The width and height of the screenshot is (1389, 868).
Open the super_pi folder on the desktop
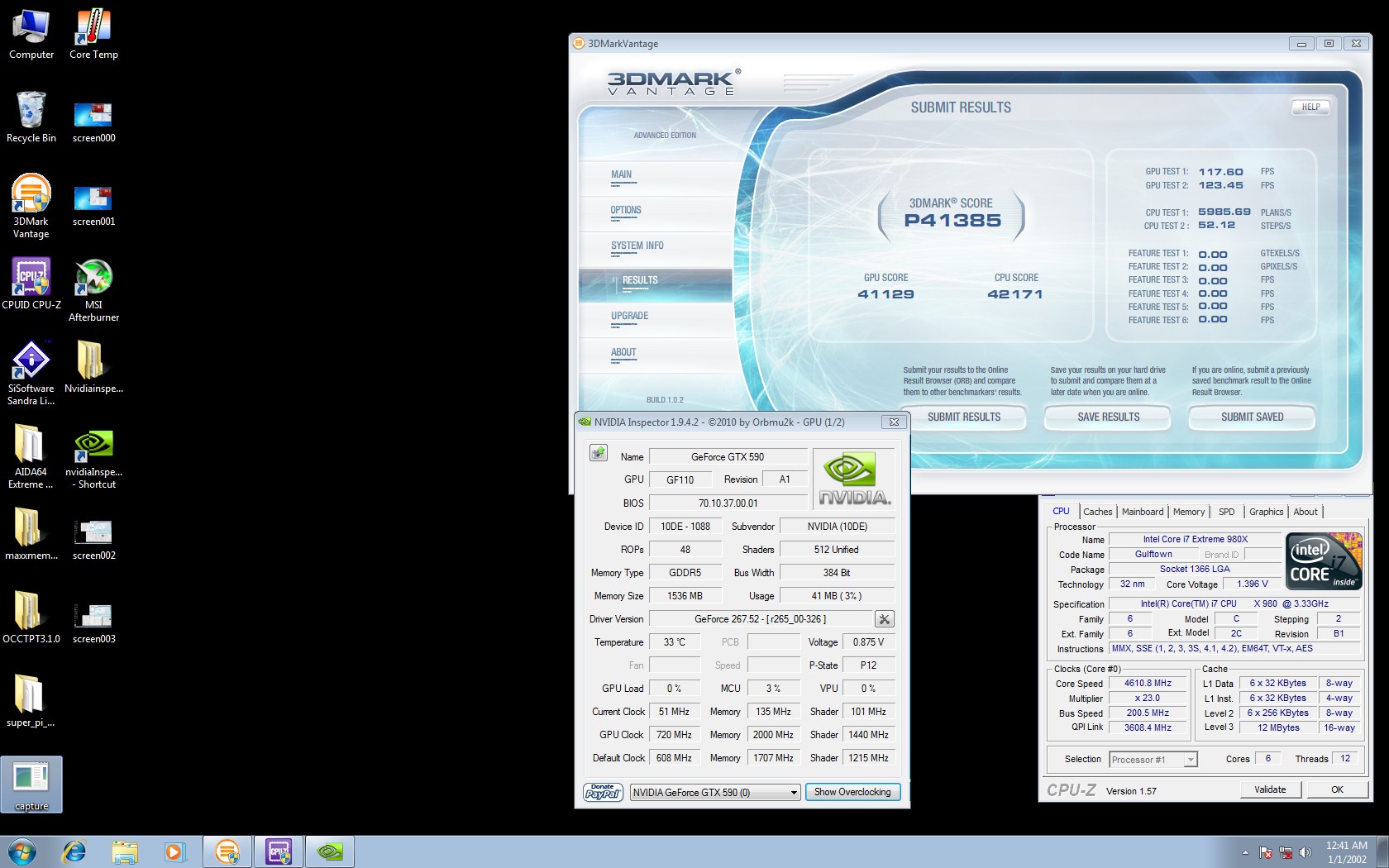tap(31, 701)
